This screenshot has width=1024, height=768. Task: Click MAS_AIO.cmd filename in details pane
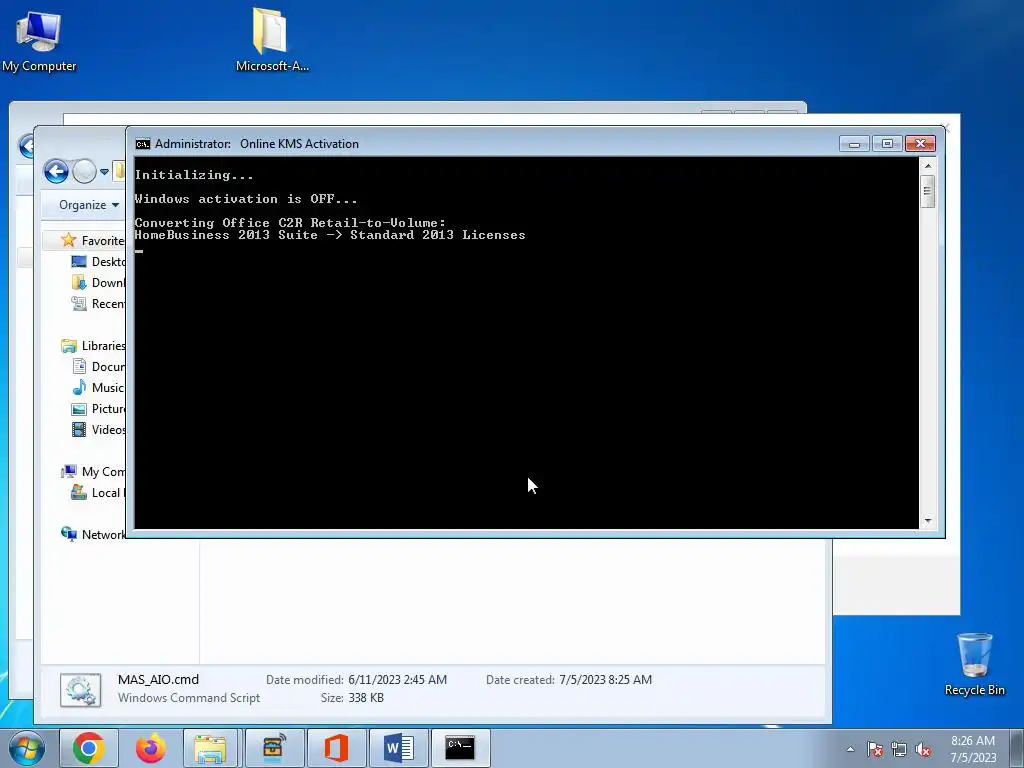click(158, 680)
